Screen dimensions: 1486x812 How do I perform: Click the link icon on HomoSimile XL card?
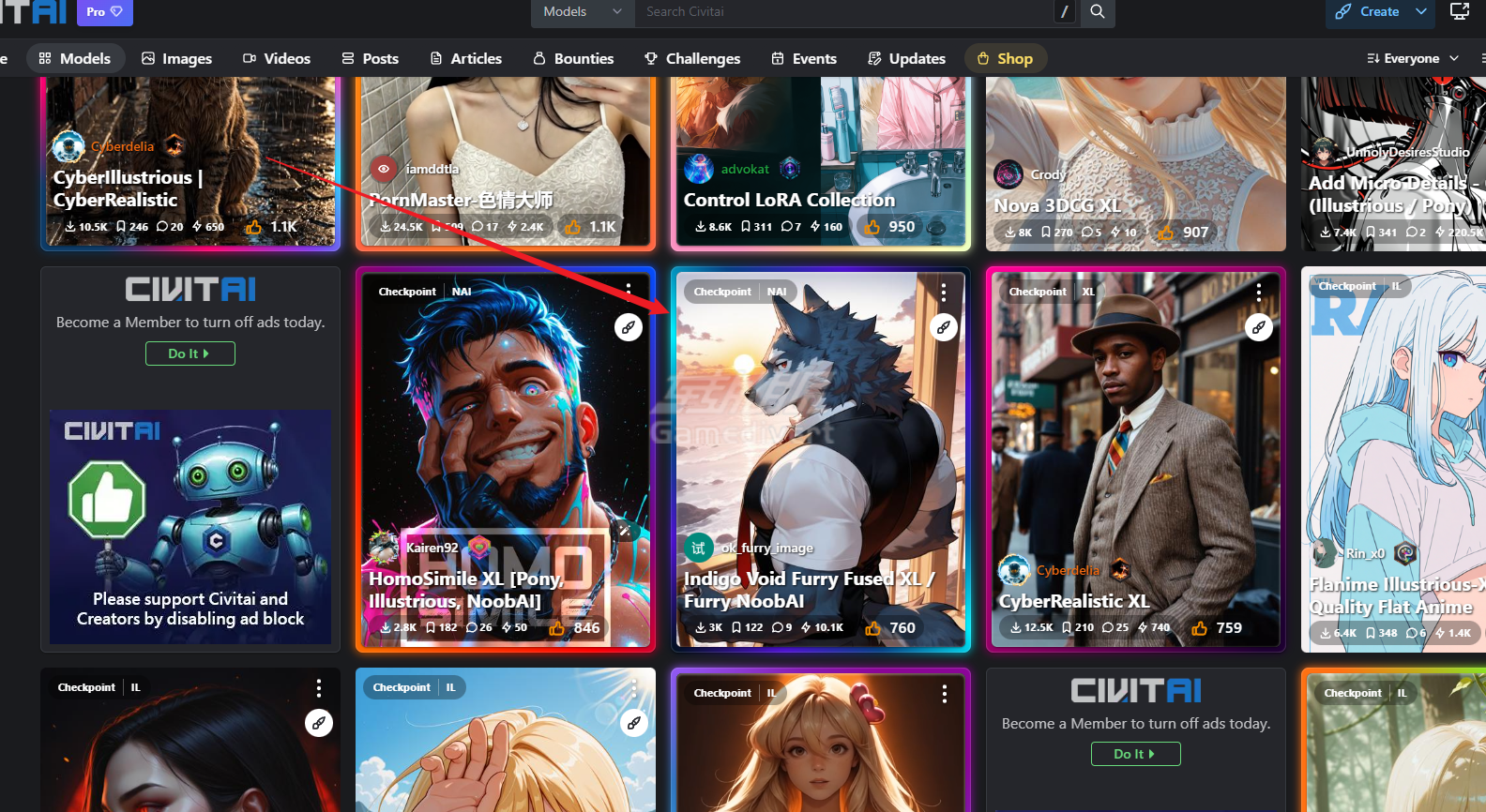pyautogui.click(x=629, y=327)
